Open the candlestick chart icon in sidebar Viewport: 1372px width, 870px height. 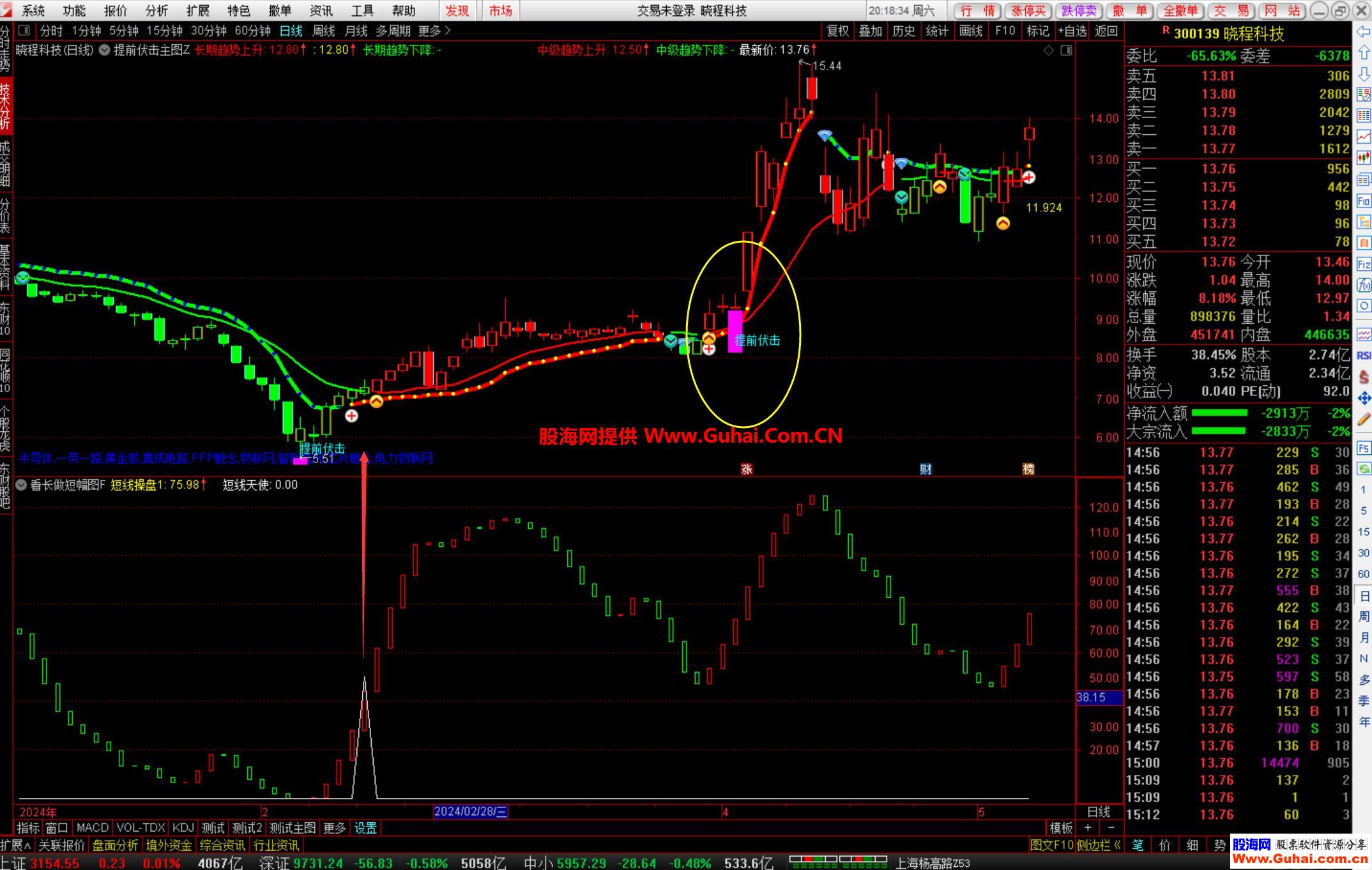1364,158
